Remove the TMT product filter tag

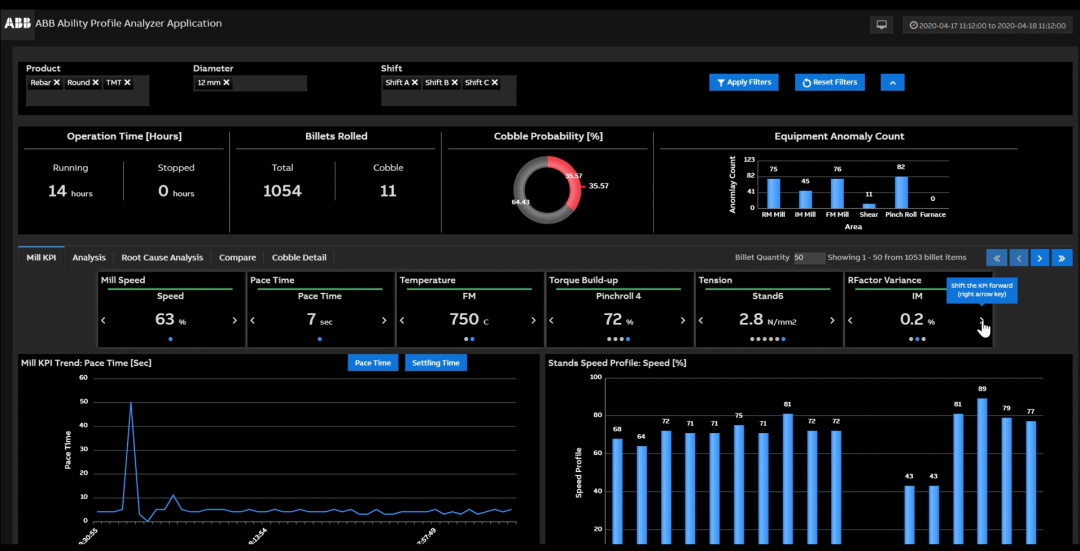click(127, 83)
